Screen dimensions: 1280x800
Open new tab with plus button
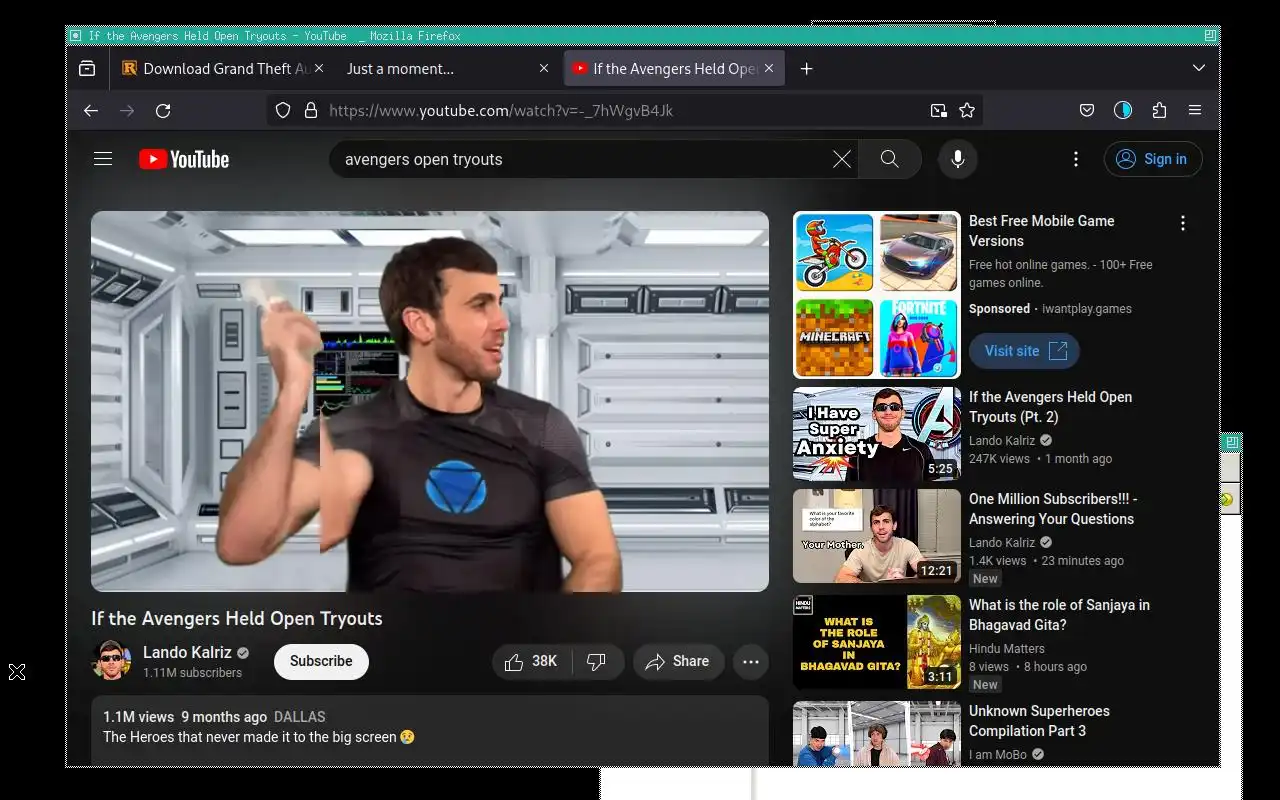(x=807, y=69)
